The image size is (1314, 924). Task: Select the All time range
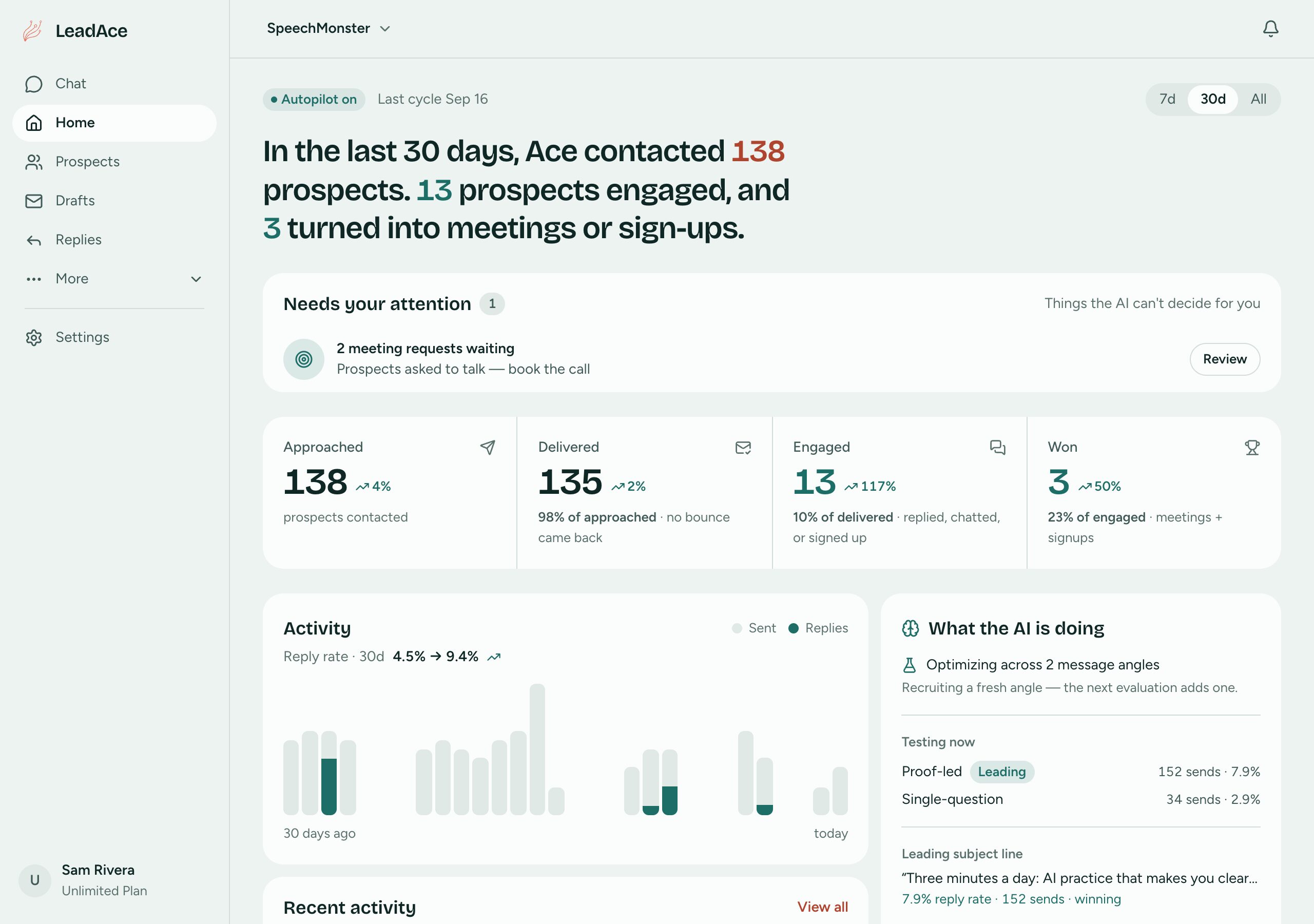point(1258,100)
